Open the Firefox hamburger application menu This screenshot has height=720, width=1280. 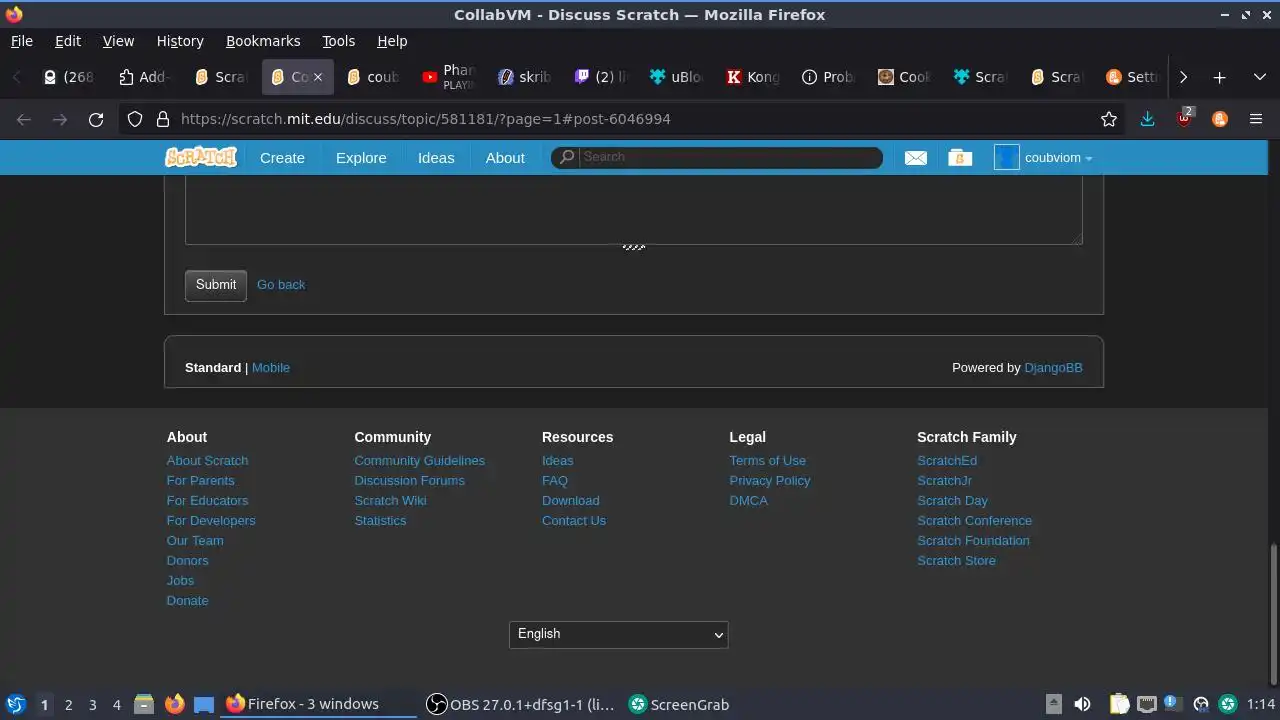[x=1256, y=119]
